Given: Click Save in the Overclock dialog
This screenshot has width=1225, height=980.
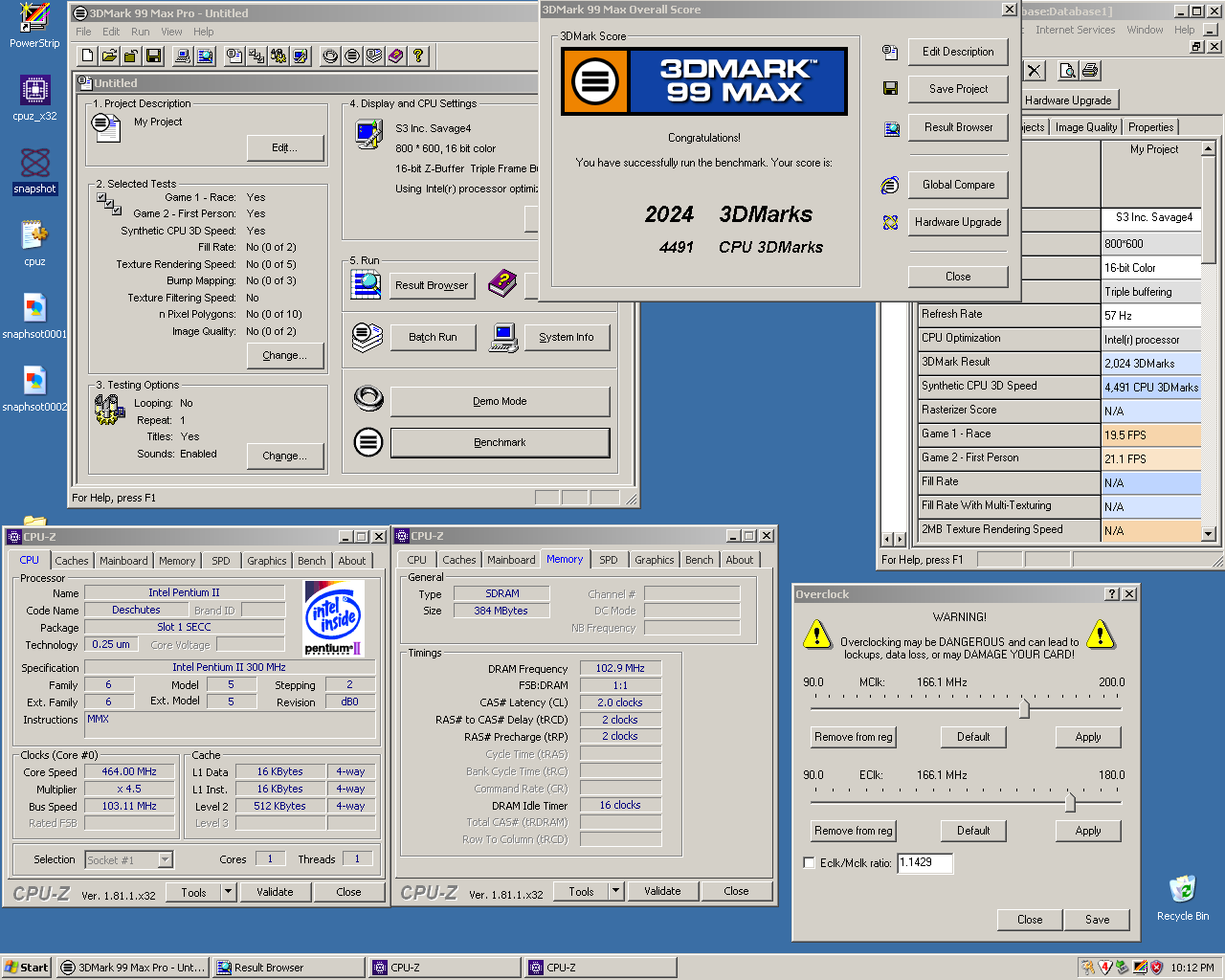Looking at the screenshot, I should pos(1098,920).
